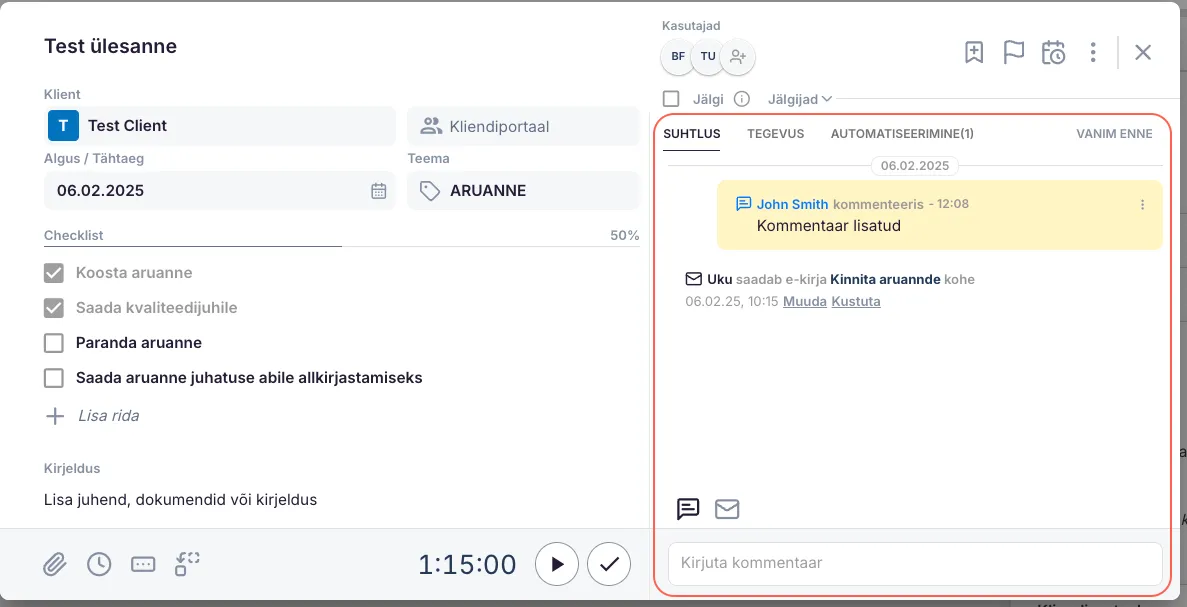Switch to email mode via envelope icon
The width and height of the screenshot is (1187, 607).
point(727,509)
